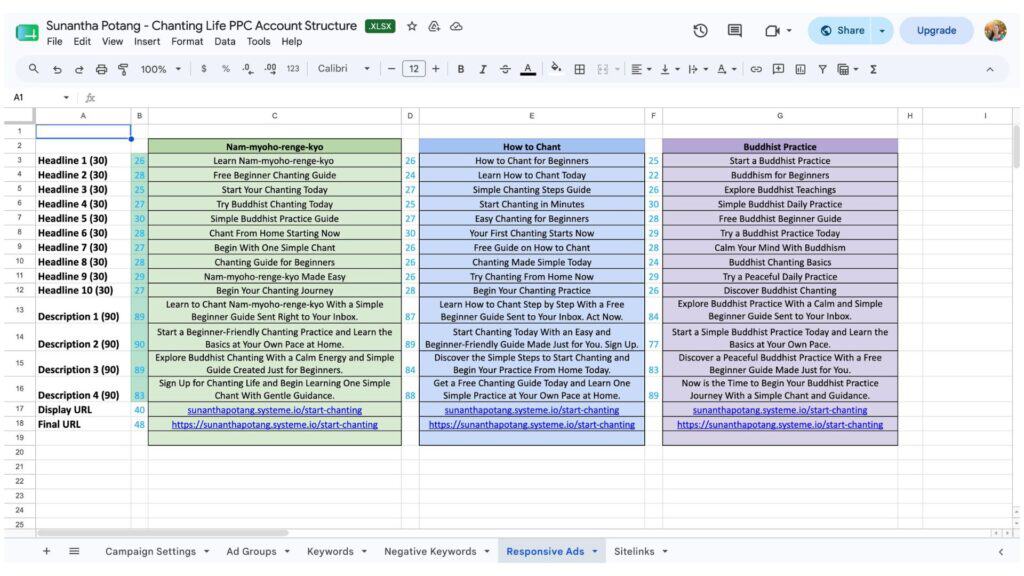
Task: Switch to Campaign Settings tab
Action: coord(150,551)
